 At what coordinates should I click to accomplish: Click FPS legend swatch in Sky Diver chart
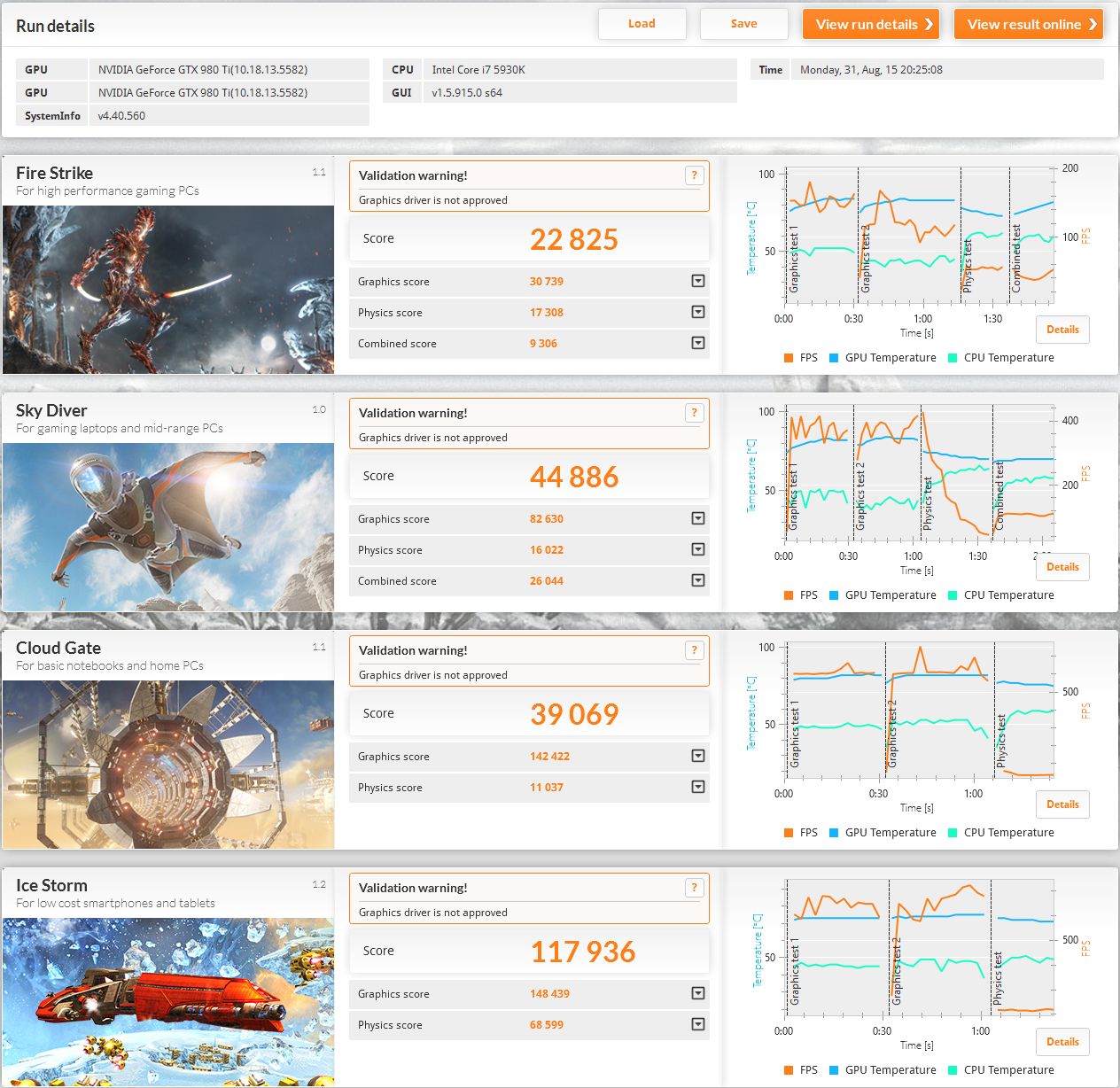pos(789,595)
